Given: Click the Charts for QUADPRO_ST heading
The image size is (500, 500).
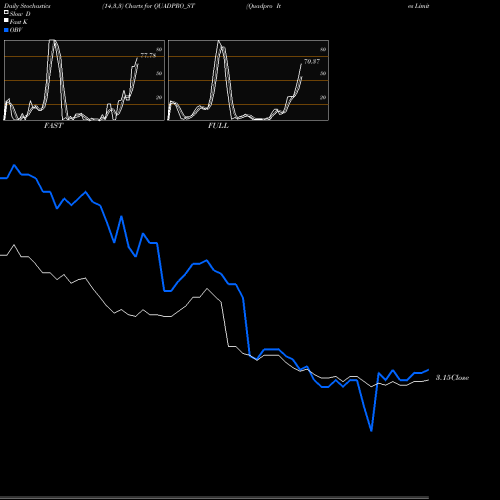Looking at the screenshot, I should (x=160, y=6).
